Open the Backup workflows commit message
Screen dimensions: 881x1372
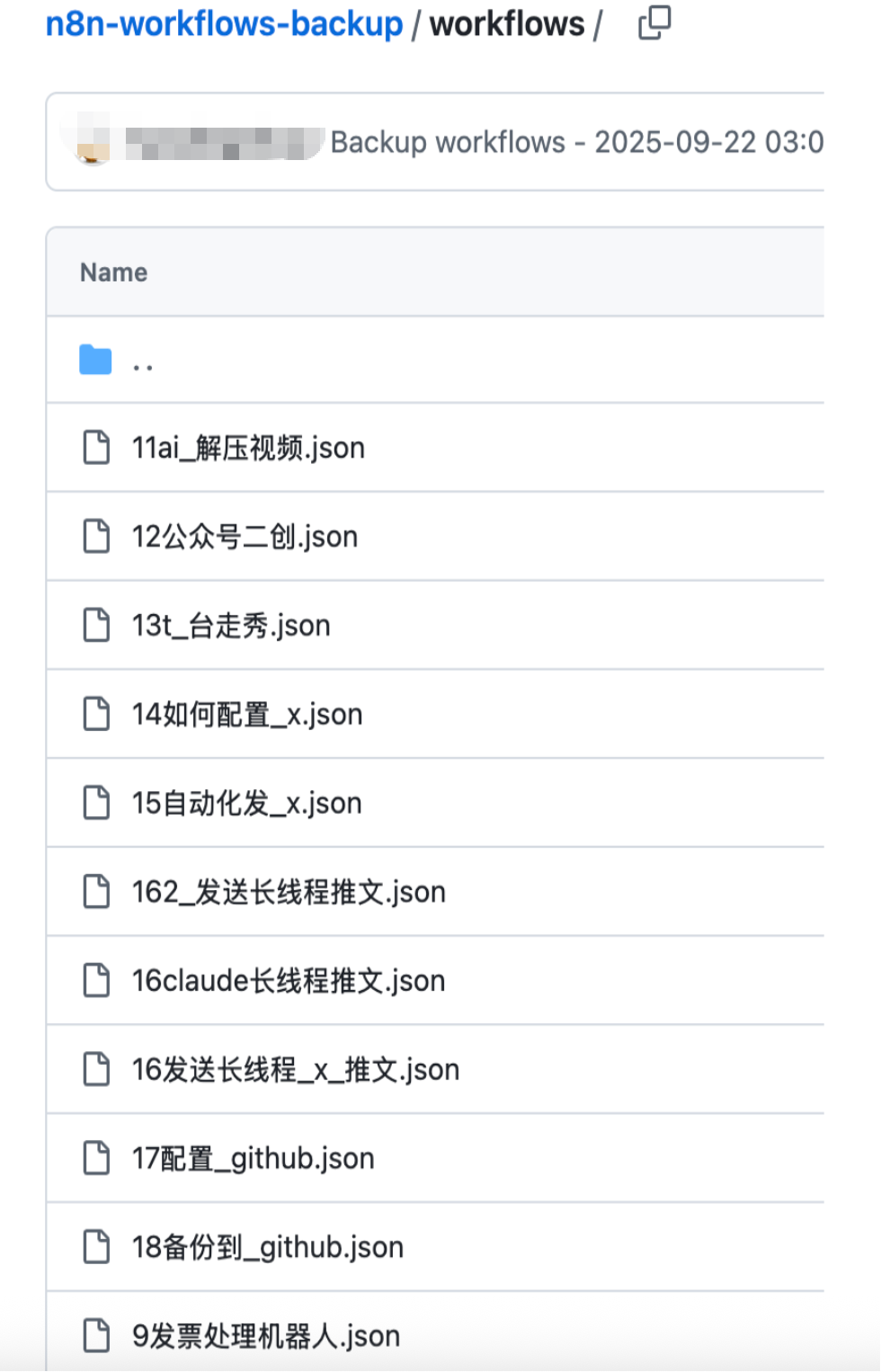pos(577,142)
